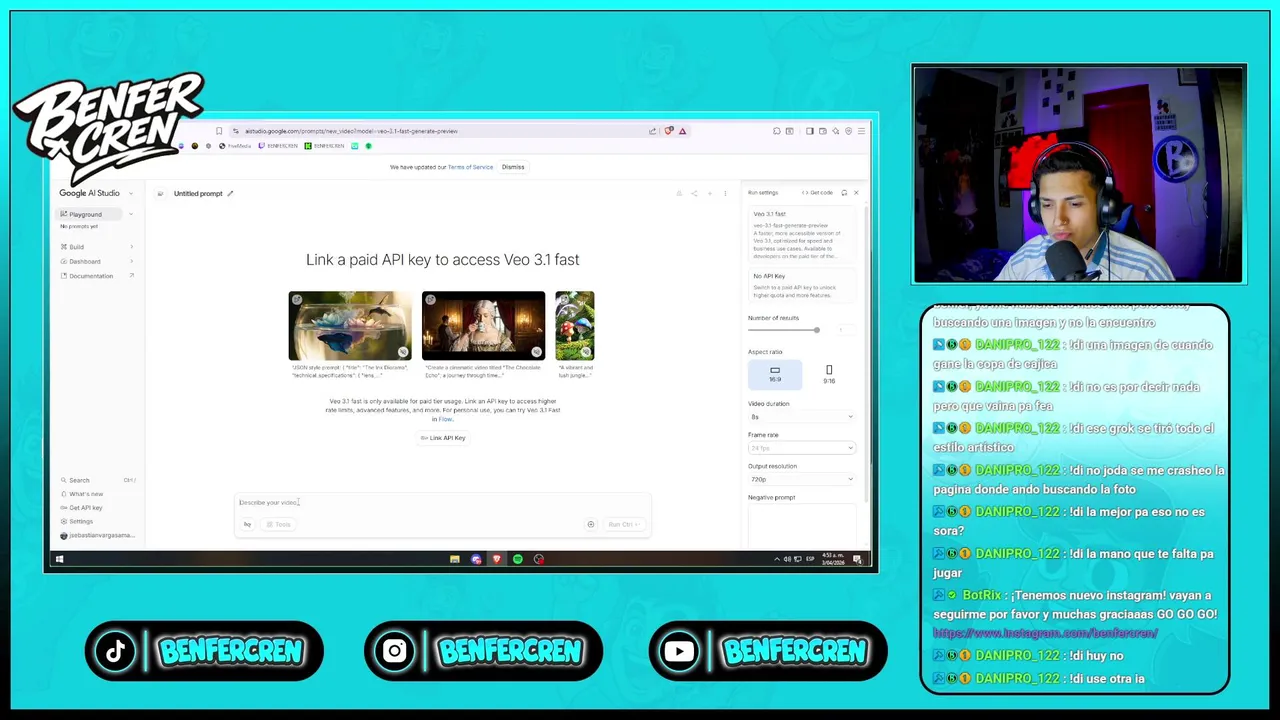Click the TikTok BENFERCREN badge
1280x720 pixels.
tap(204, 651)
